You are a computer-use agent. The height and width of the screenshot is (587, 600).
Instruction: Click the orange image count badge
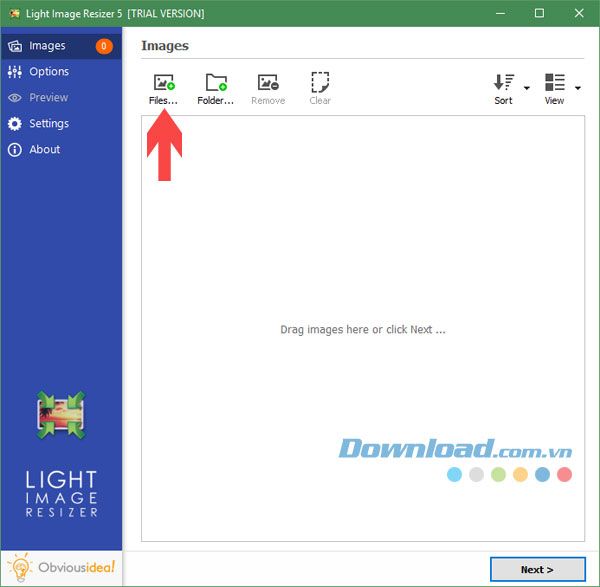pos(104,46)
